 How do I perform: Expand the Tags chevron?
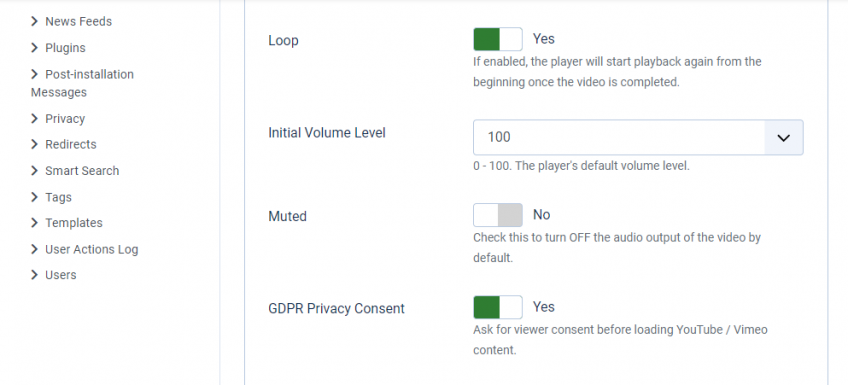pyautogui.click(x=35, y=197)
